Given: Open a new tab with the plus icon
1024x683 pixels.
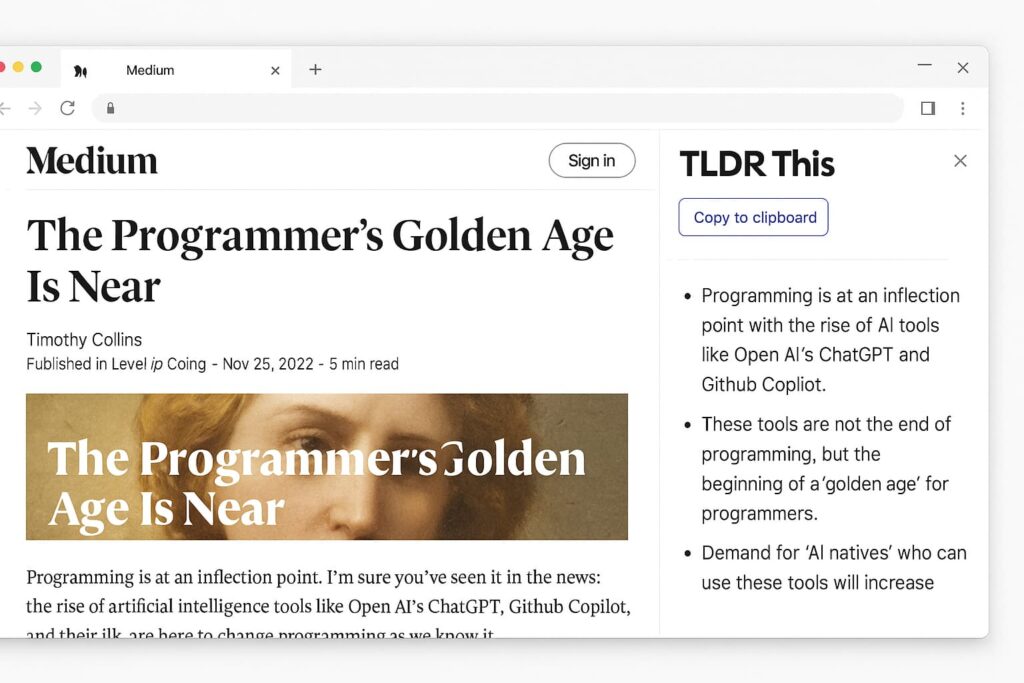Looking at the screenshot, I should pos(315,69).
